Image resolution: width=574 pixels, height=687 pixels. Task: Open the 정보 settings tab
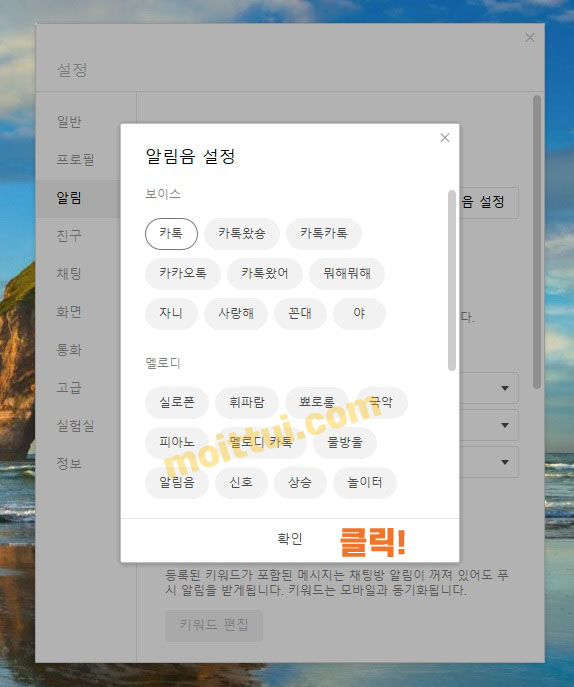coord(69,464)
